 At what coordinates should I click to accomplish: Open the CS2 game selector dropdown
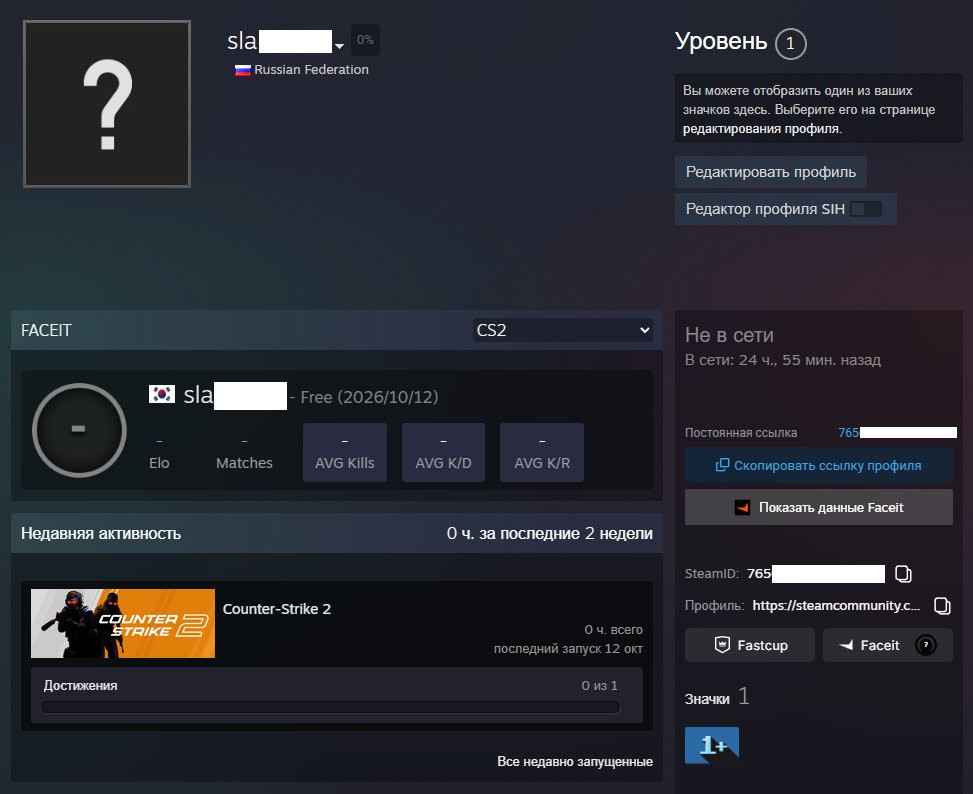(x=563, y=330)
